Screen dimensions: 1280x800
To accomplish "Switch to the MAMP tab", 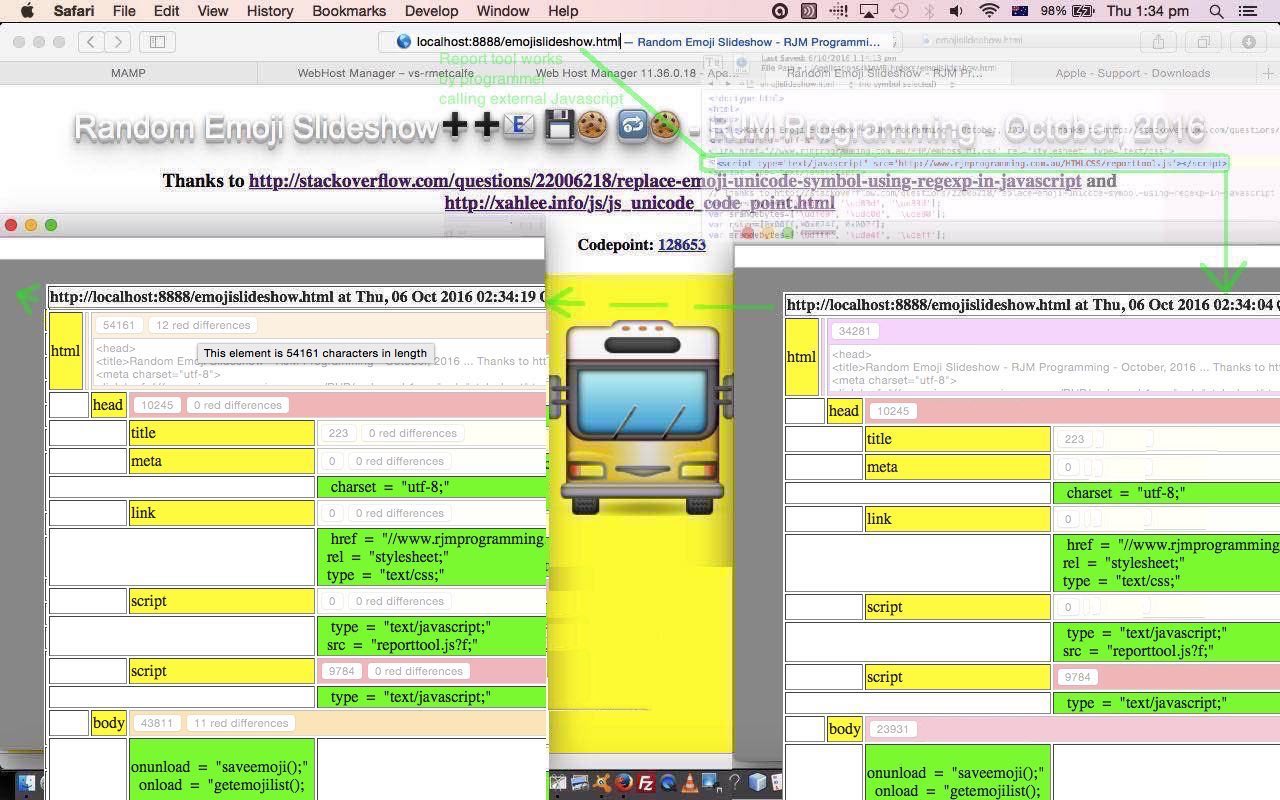I will pyautogui.click(x=128, y=73).
